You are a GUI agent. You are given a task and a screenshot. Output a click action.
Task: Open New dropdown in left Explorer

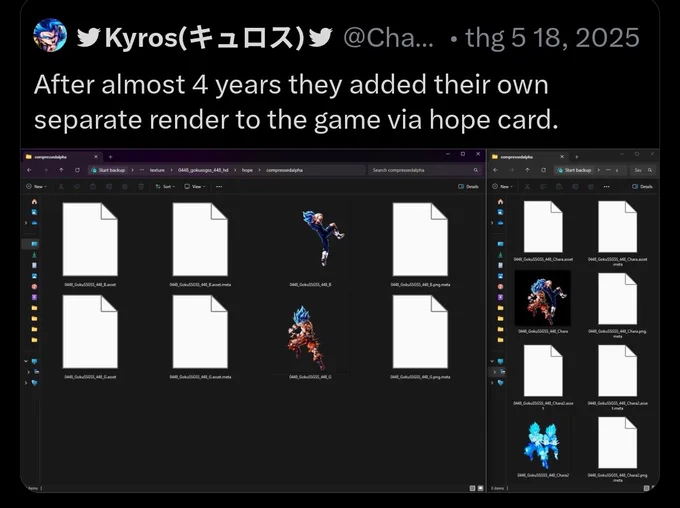[36, 187]
